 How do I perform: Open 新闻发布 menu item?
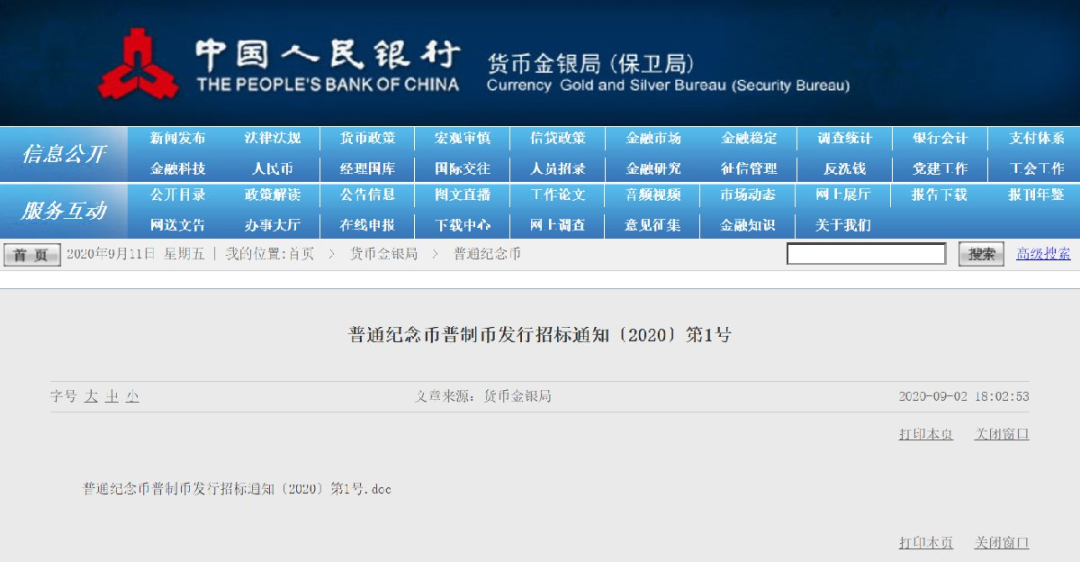click(178, 138)
